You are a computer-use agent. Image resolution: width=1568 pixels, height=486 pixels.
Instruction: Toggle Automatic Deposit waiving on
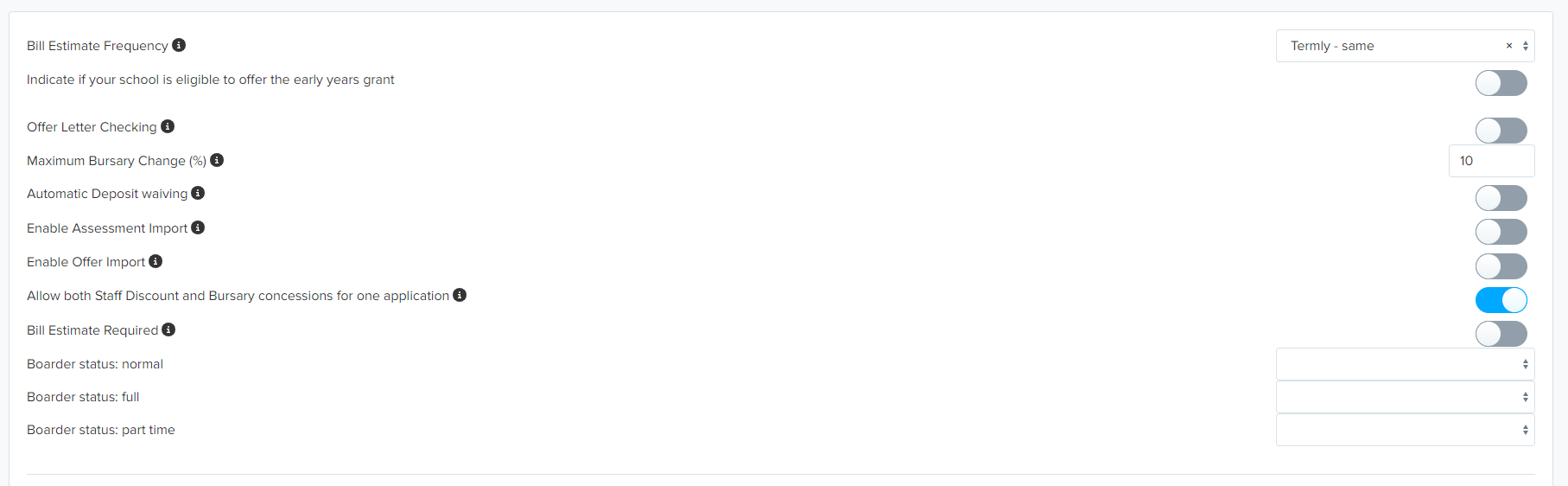pos(1501,198)
